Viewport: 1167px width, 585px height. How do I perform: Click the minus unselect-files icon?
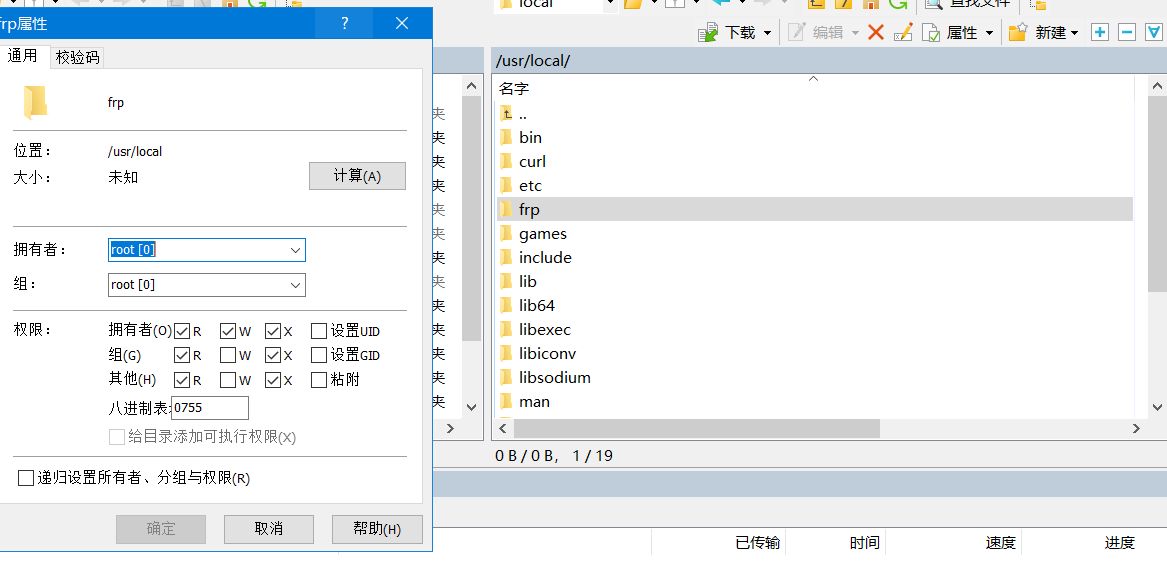click(x=1127, y=32)
